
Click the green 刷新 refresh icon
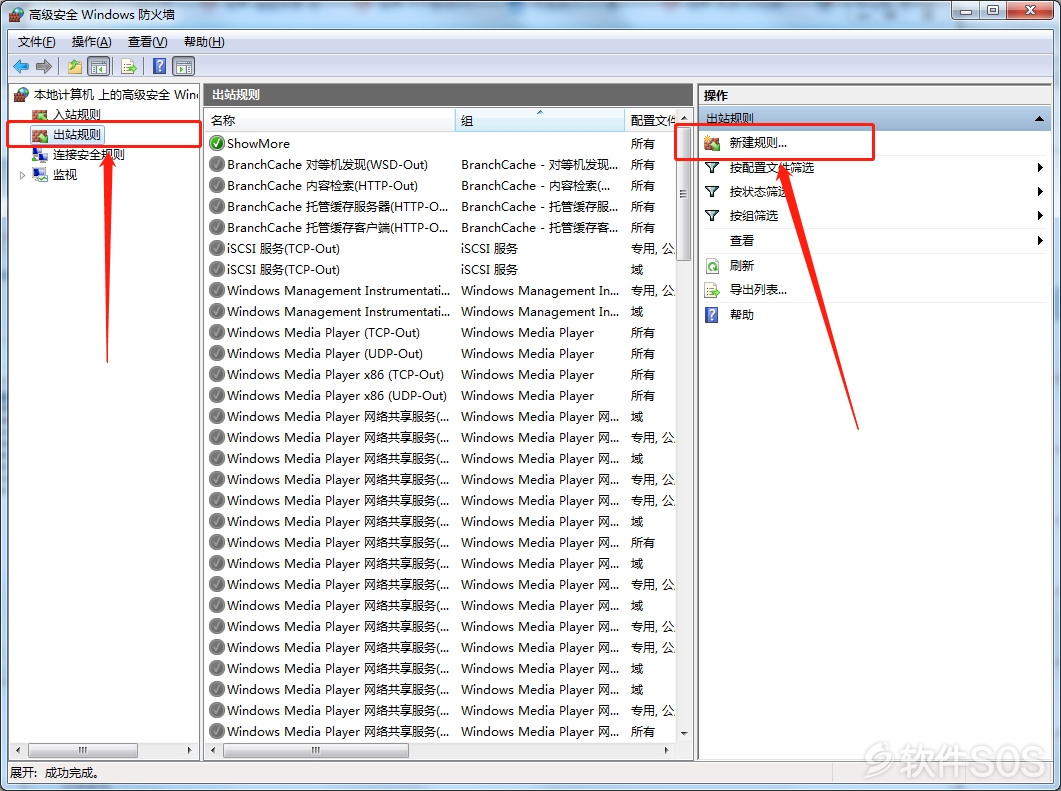712,266
